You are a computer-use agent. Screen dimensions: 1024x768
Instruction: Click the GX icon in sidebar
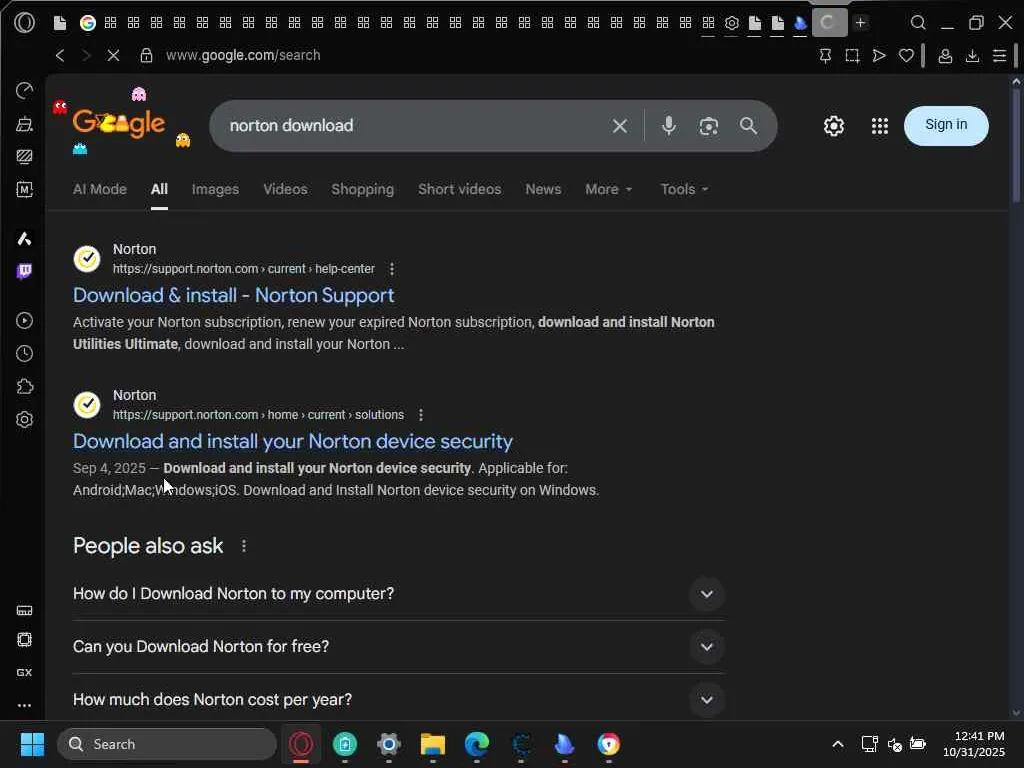pyautogui.click(x=24, y=672)
